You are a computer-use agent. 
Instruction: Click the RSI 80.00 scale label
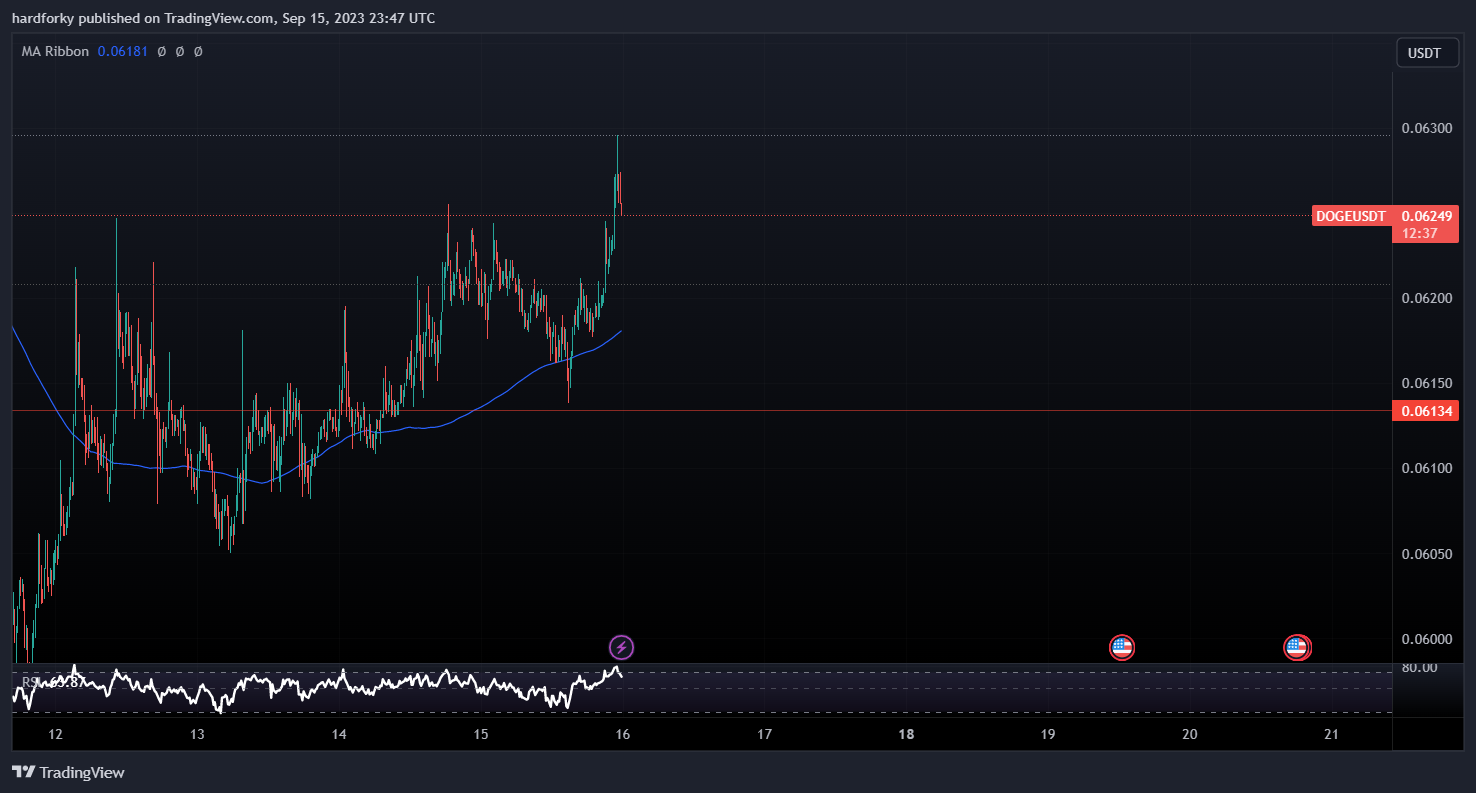point(1420,667)
